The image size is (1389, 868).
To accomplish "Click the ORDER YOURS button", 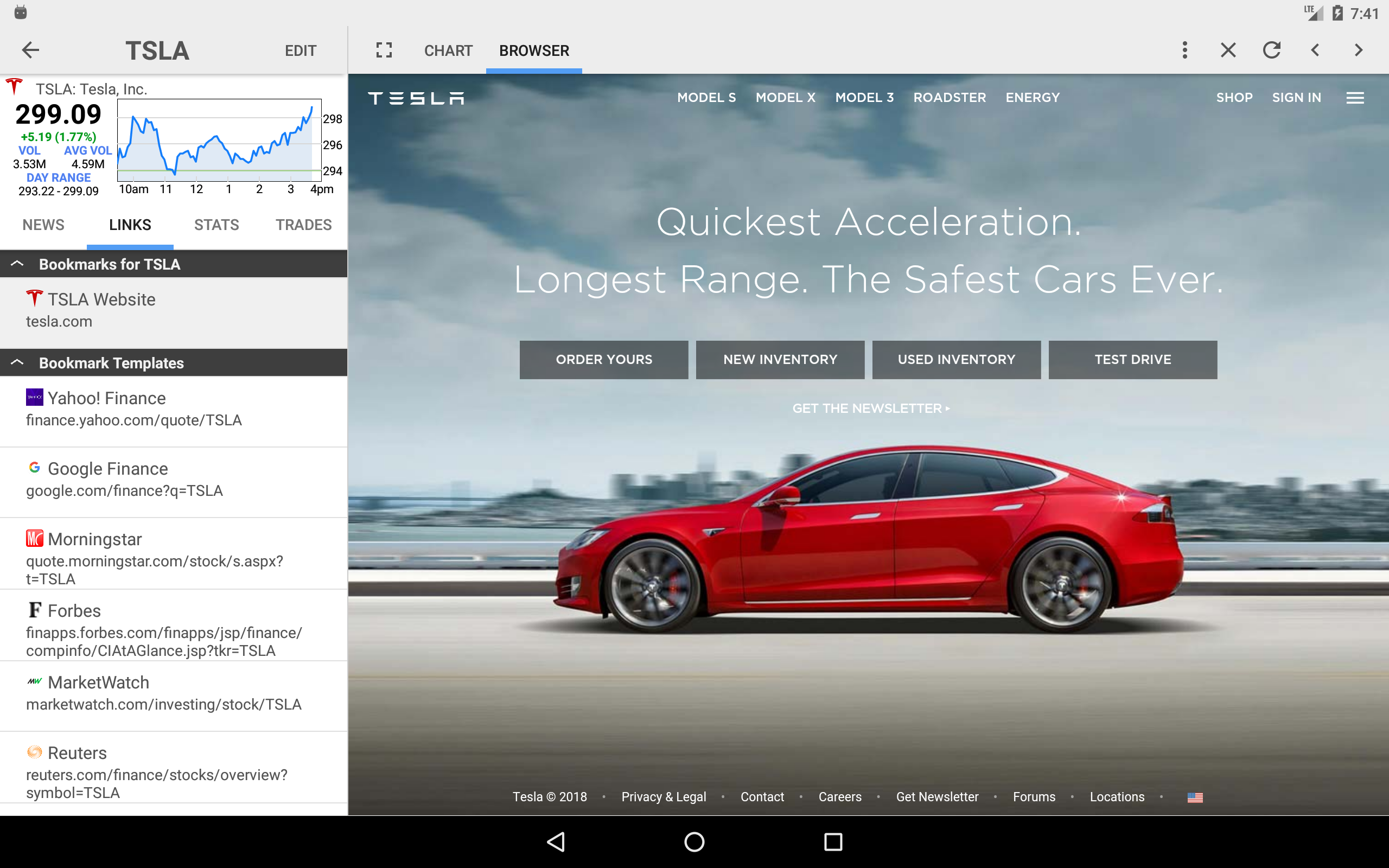I will (604, 359).
